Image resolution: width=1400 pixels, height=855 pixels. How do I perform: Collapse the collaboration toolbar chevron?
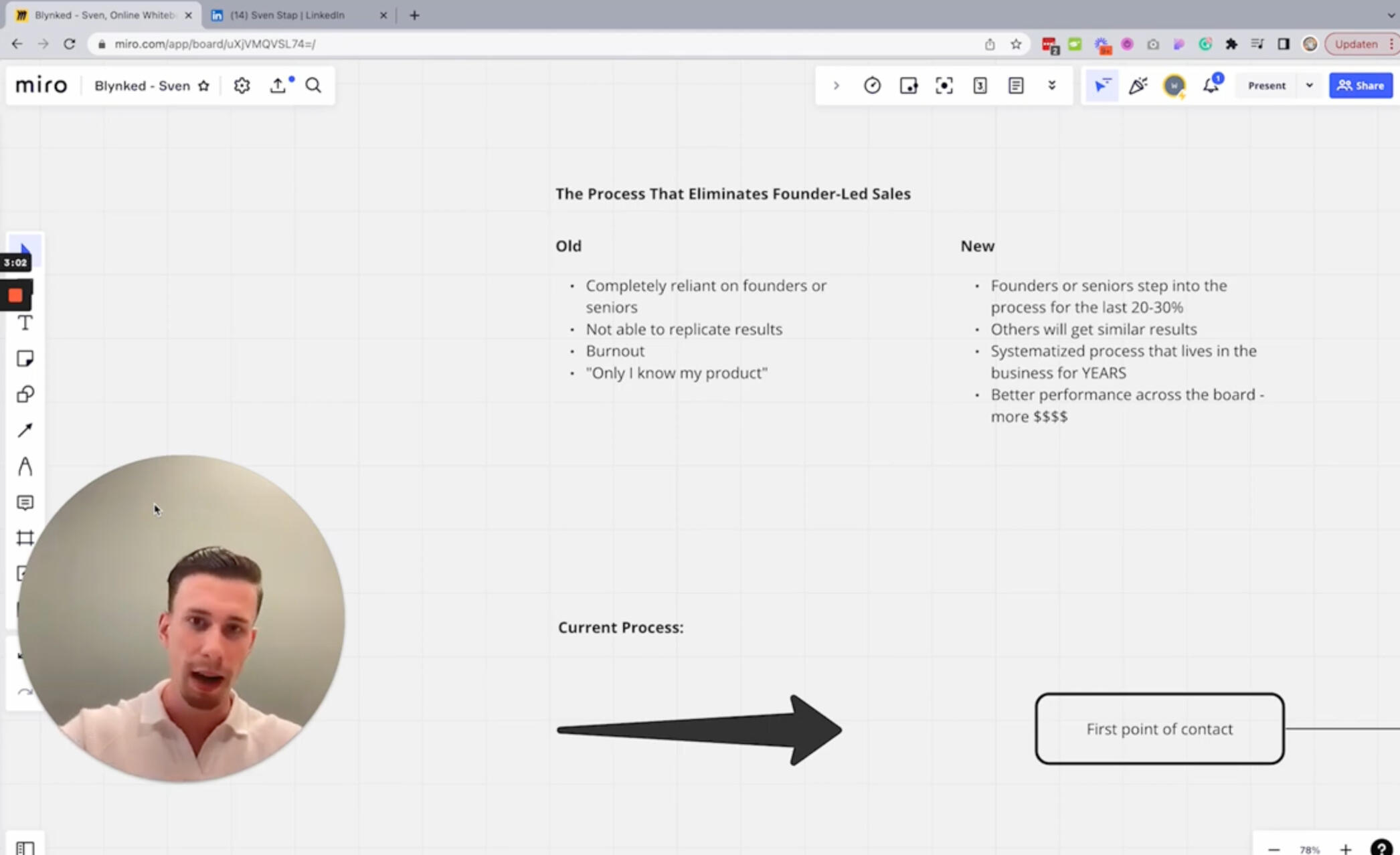point(836,86)
